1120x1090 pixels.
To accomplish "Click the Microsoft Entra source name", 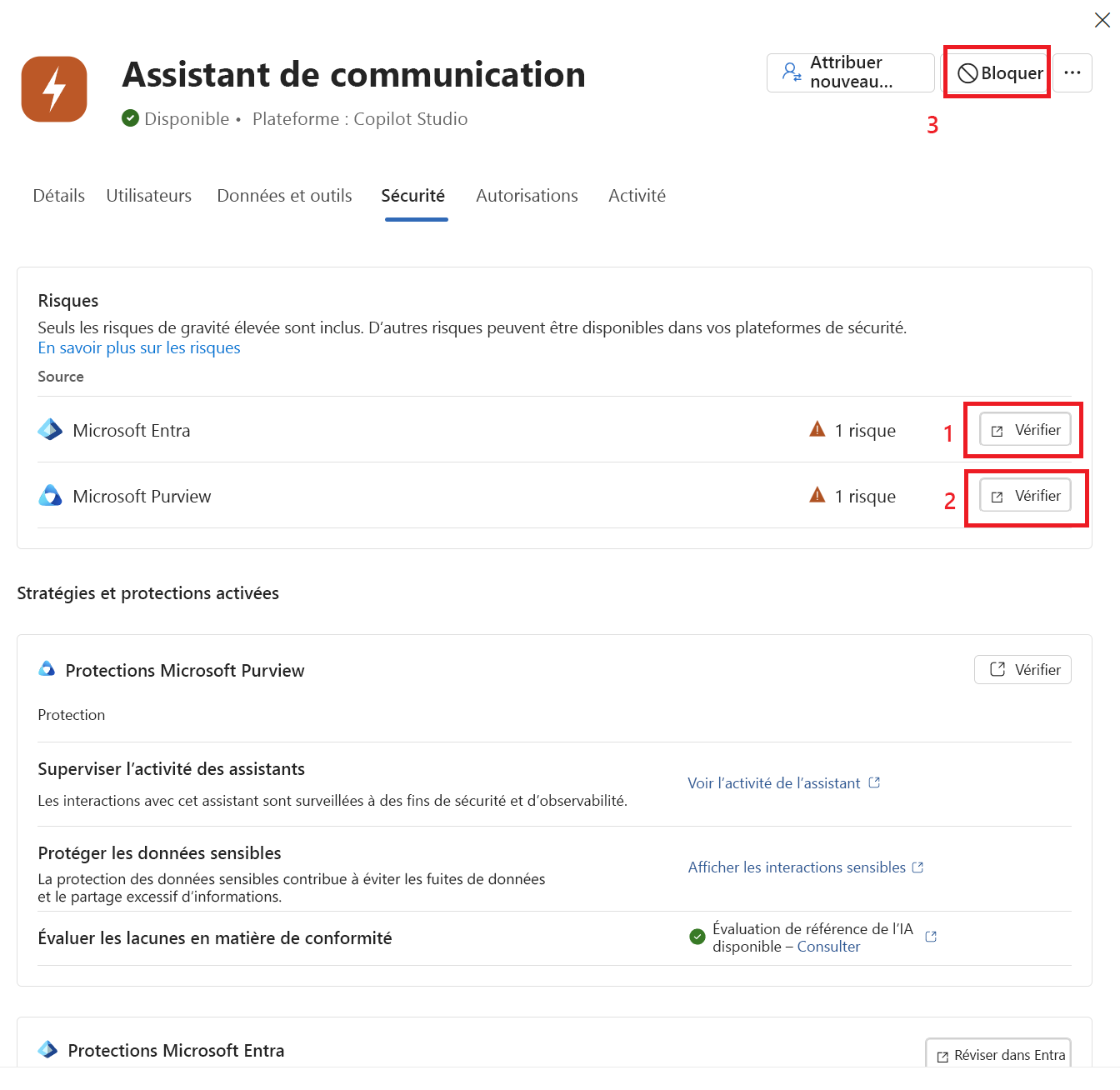I will (x=132, y=431).
